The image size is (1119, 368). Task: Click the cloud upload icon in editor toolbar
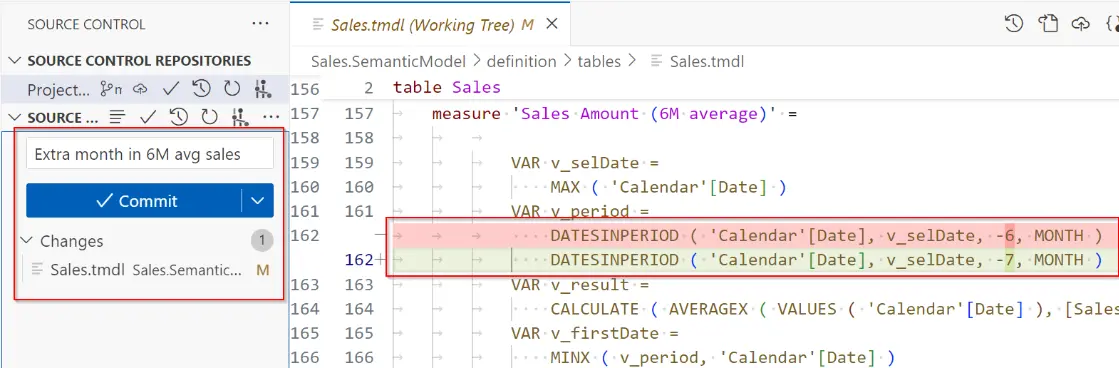pyautogui.click(x=1081, y=24)
